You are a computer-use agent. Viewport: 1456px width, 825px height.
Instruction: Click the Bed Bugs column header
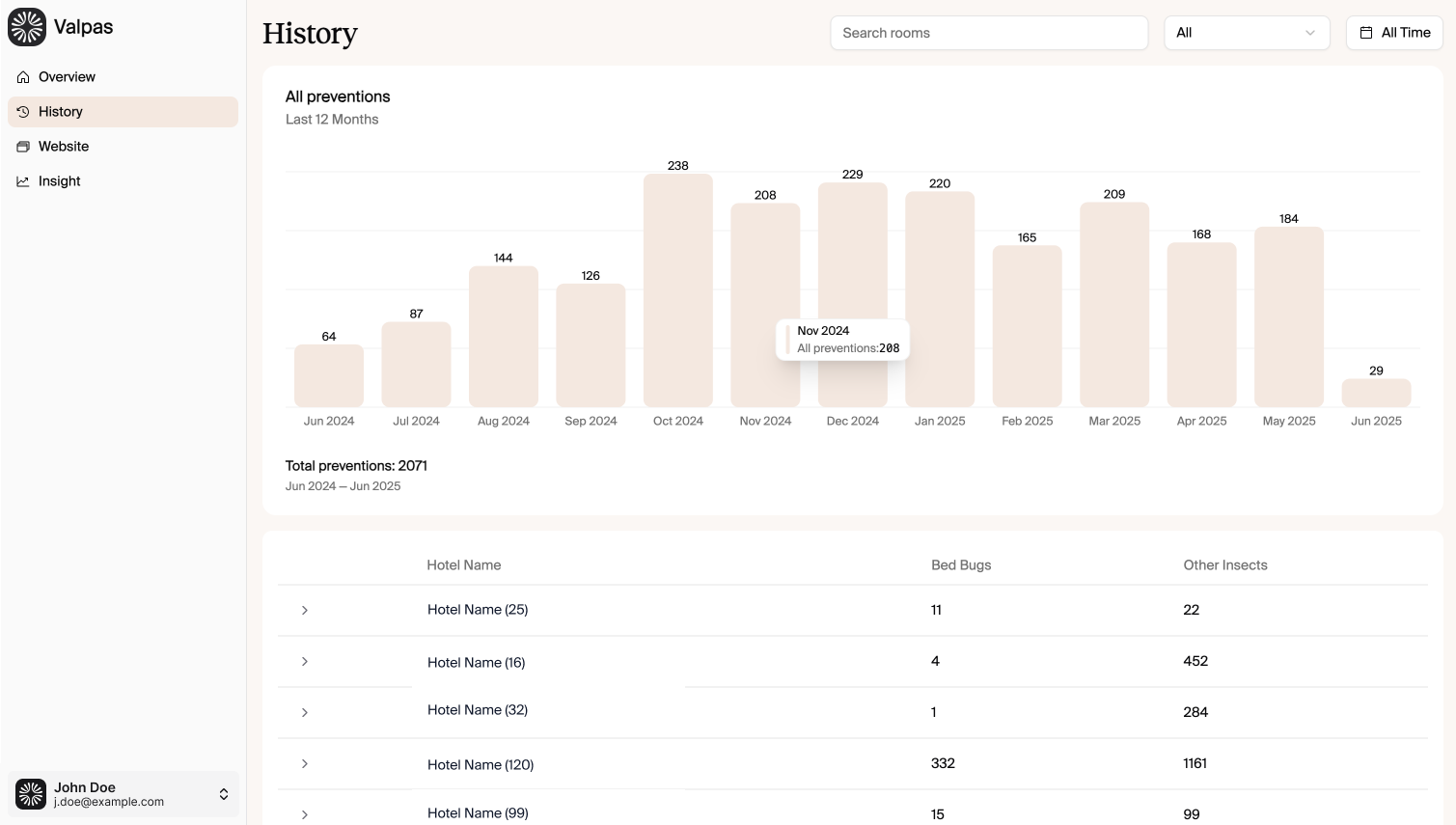pos(961,565)
